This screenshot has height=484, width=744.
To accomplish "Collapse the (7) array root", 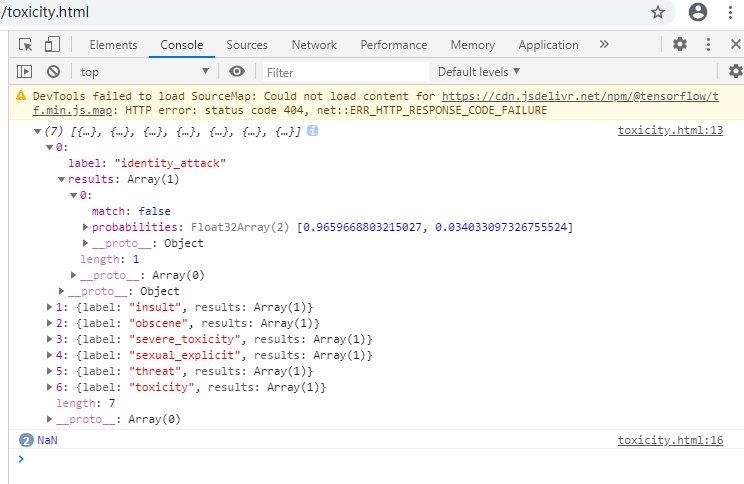I will coord(37,131).
